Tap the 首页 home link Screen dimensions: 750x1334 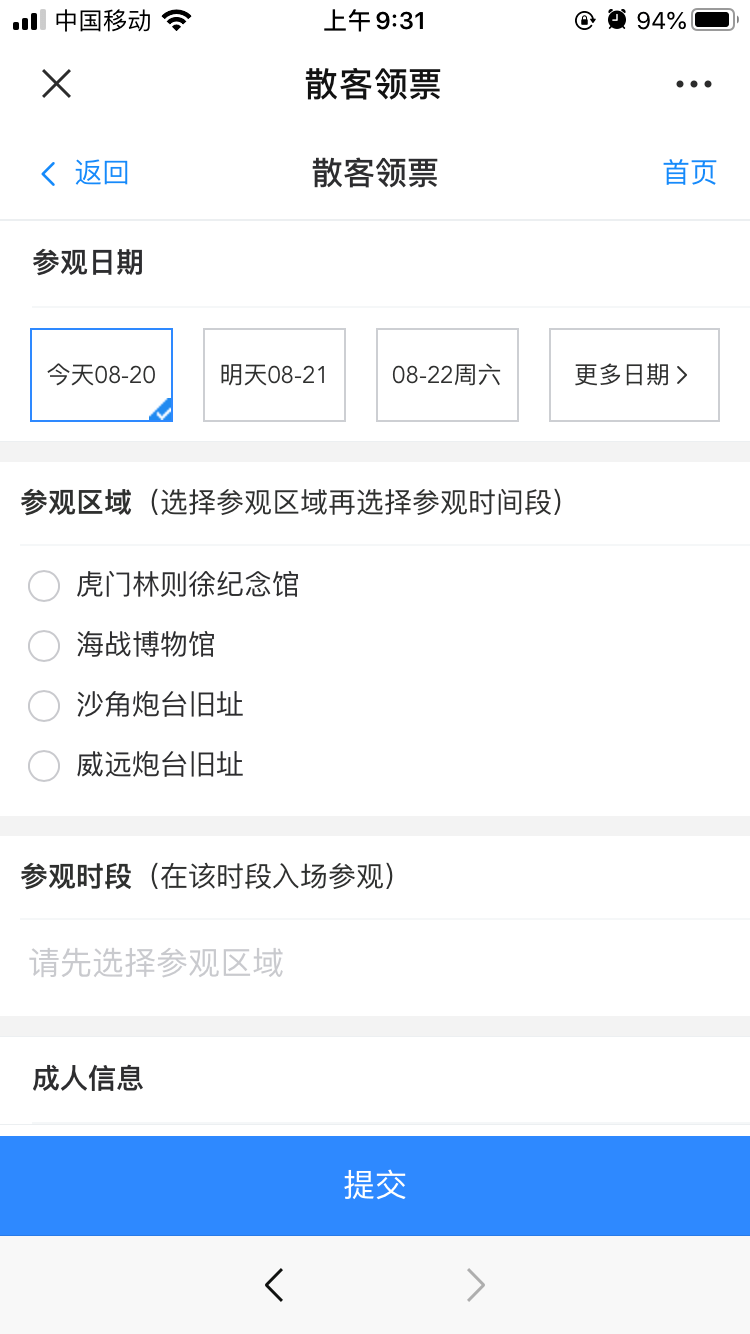[x=690, y=173]
